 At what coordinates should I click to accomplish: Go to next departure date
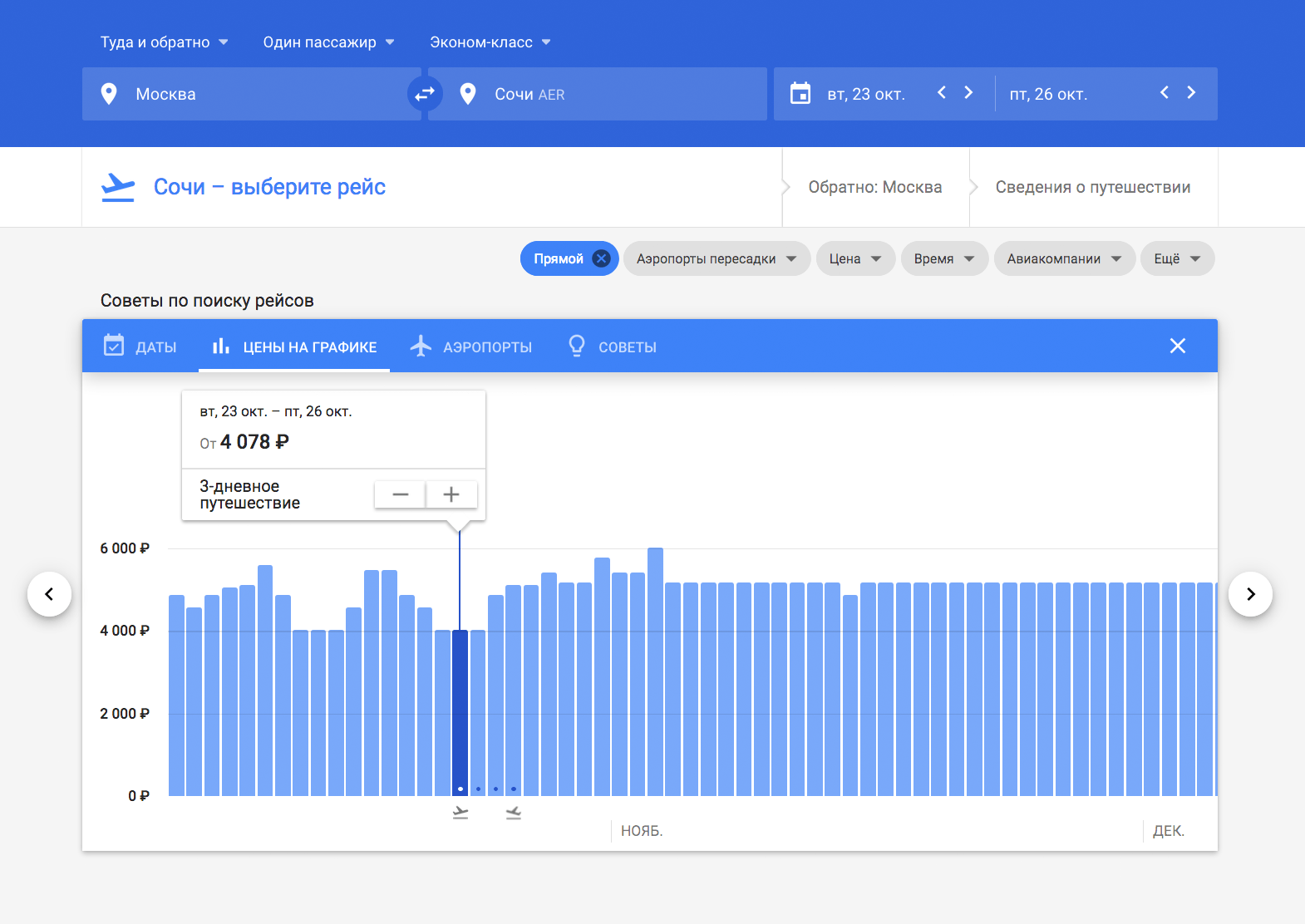968,92
